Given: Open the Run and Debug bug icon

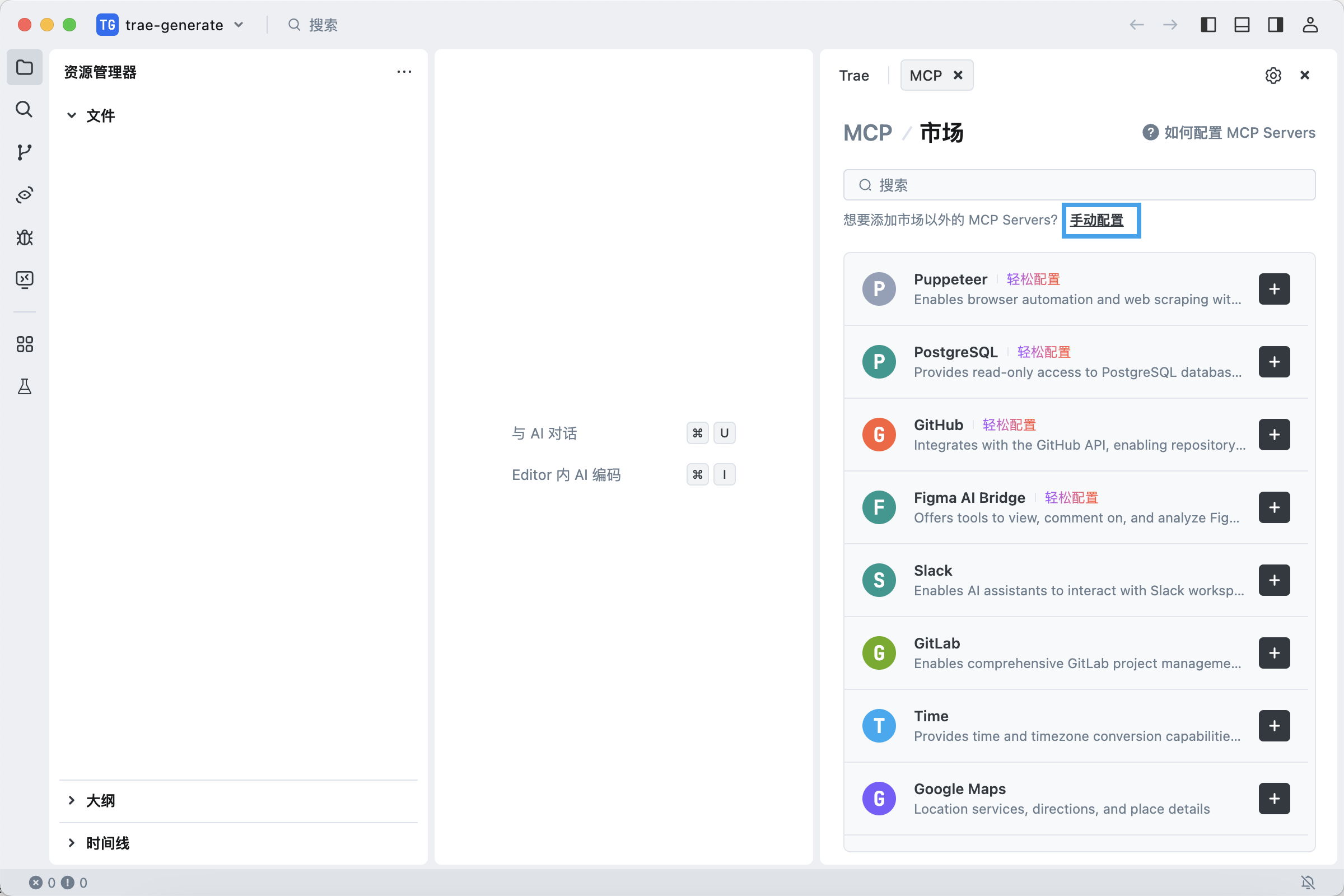Looking at the screenshot, I should pyautogui.click(x=24, y=237).
